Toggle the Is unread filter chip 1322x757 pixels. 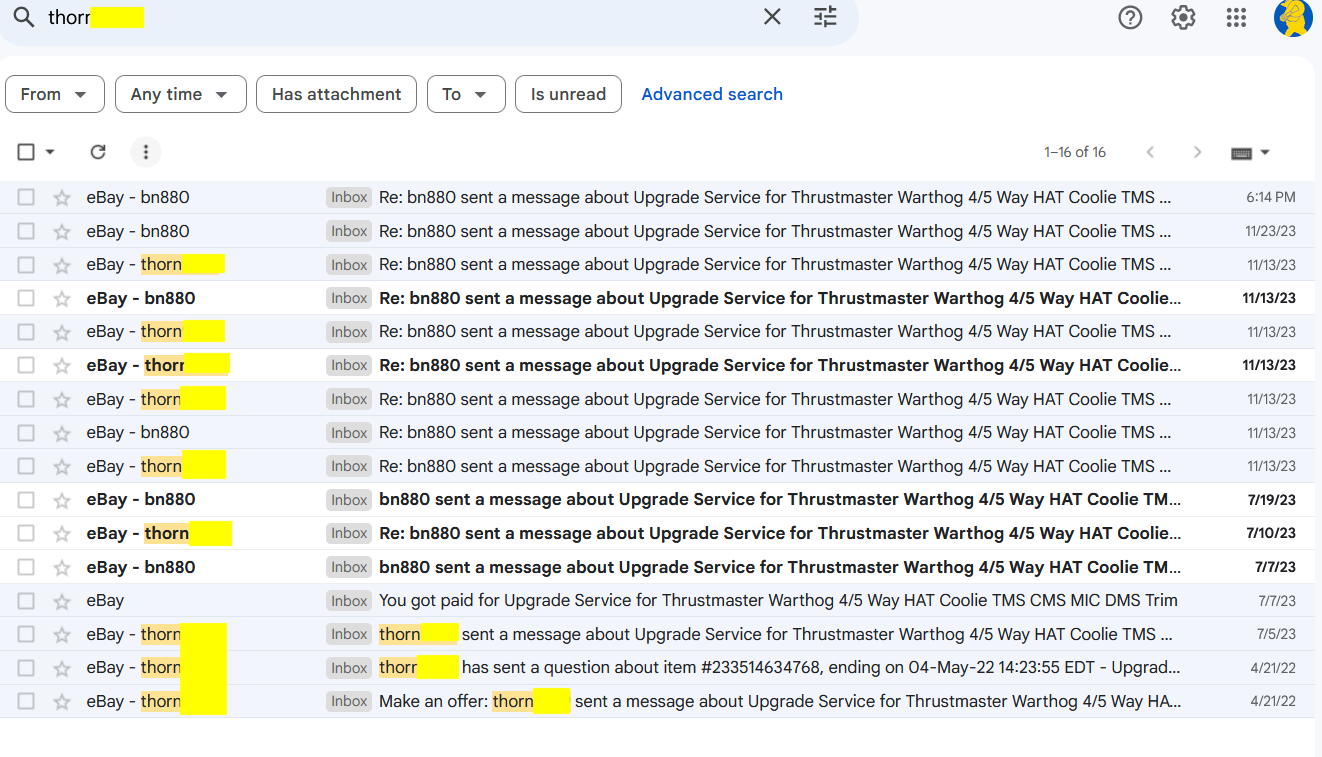click(568, 94)
